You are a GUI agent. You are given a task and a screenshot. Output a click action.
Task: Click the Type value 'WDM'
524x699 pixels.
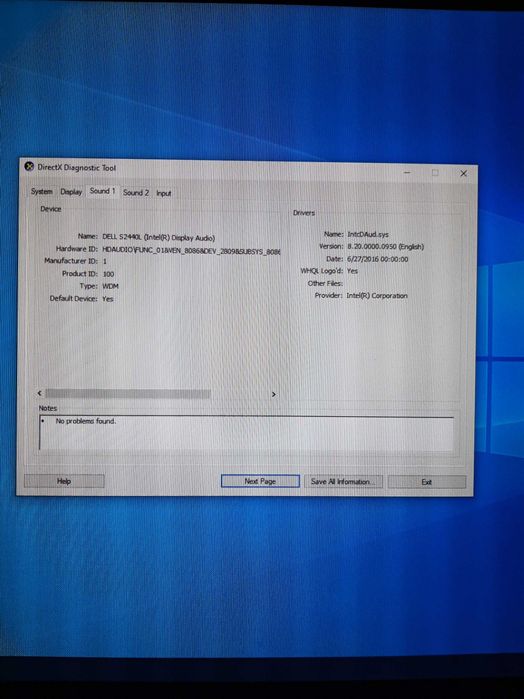click(110, 286)
